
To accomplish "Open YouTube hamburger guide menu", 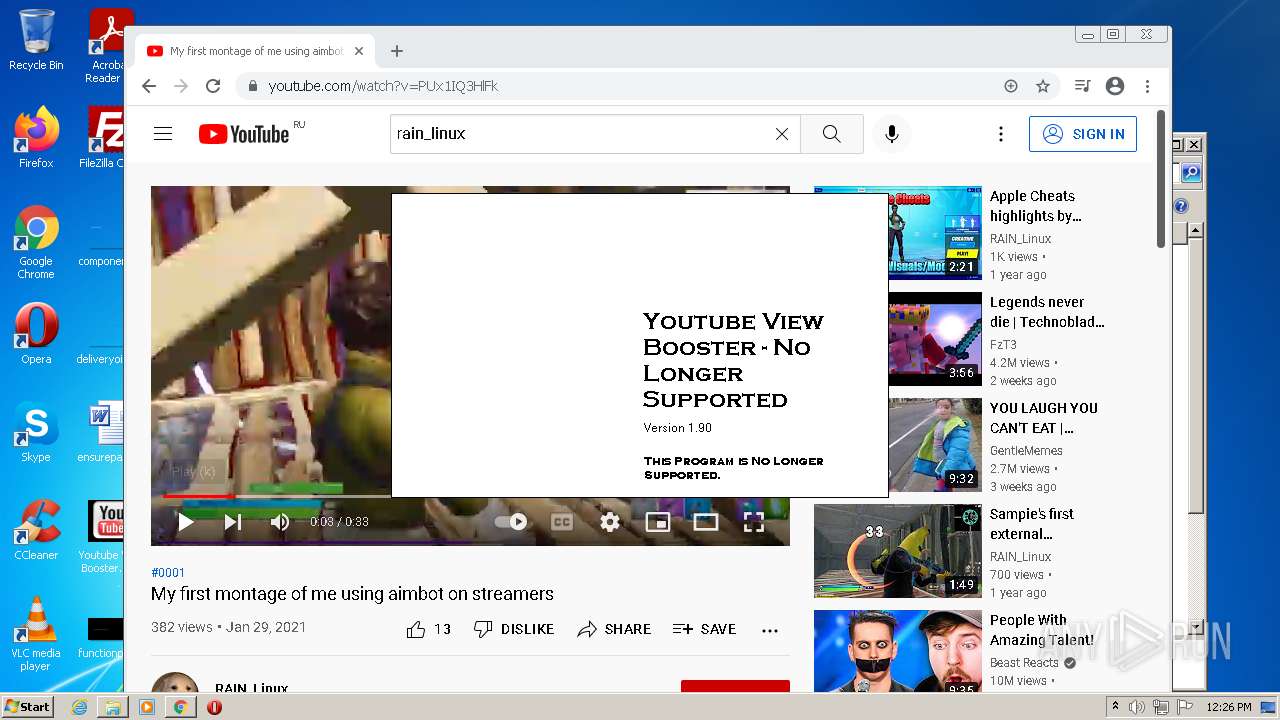I will (x=163, y=134).
